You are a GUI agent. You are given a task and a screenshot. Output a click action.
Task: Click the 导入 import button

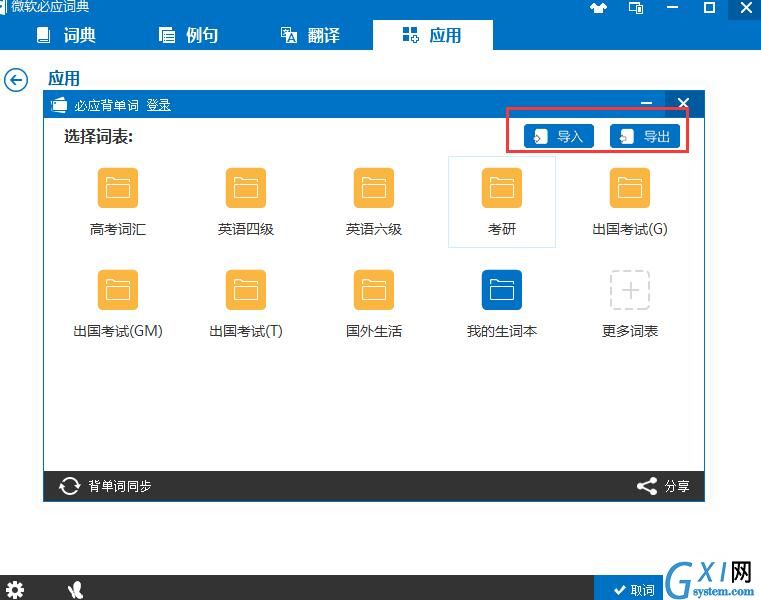[x=559, y=136]
